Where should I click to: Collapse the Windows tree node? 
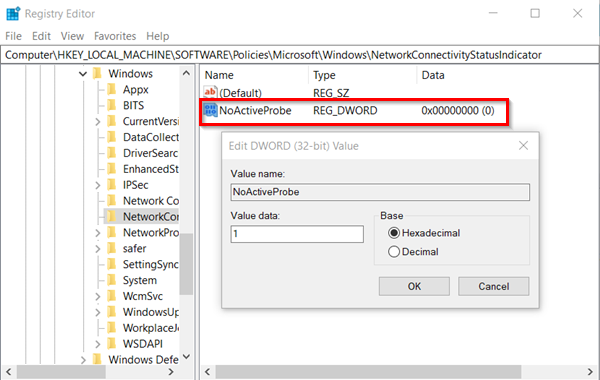pos(83,73)
